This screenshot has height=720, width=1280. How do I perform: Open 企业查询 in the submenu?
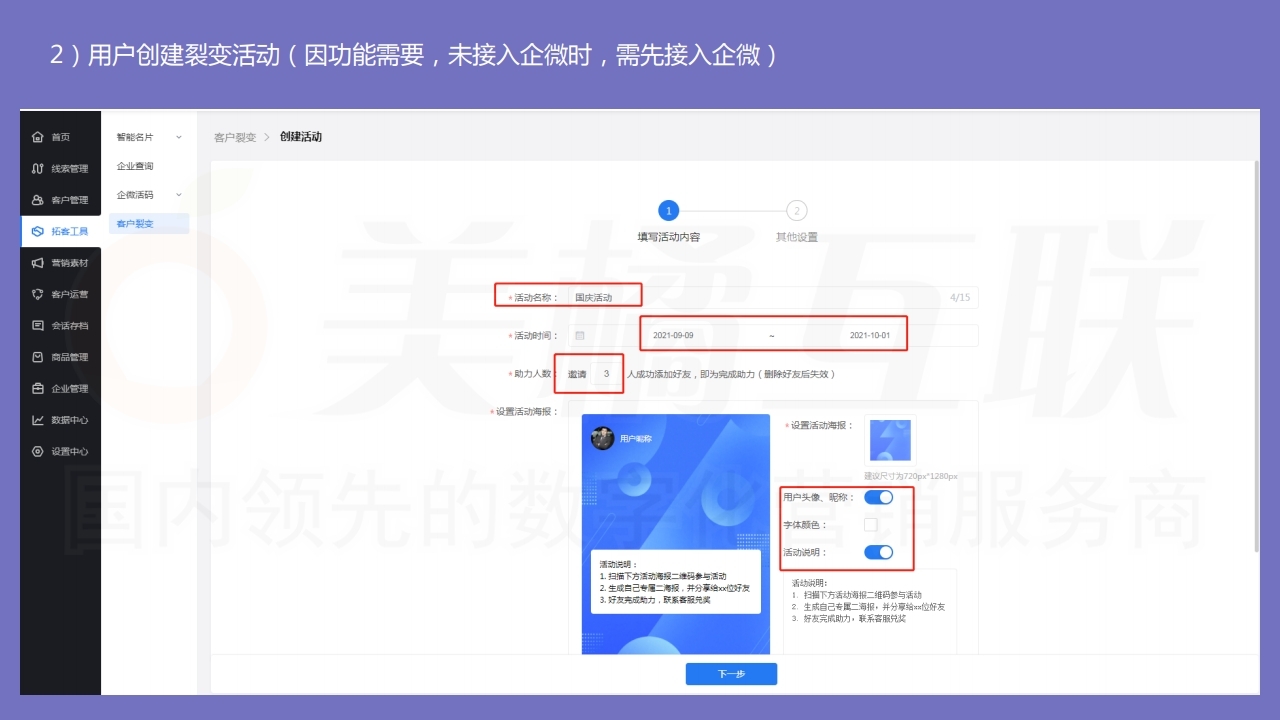click(x=135, y=166)
